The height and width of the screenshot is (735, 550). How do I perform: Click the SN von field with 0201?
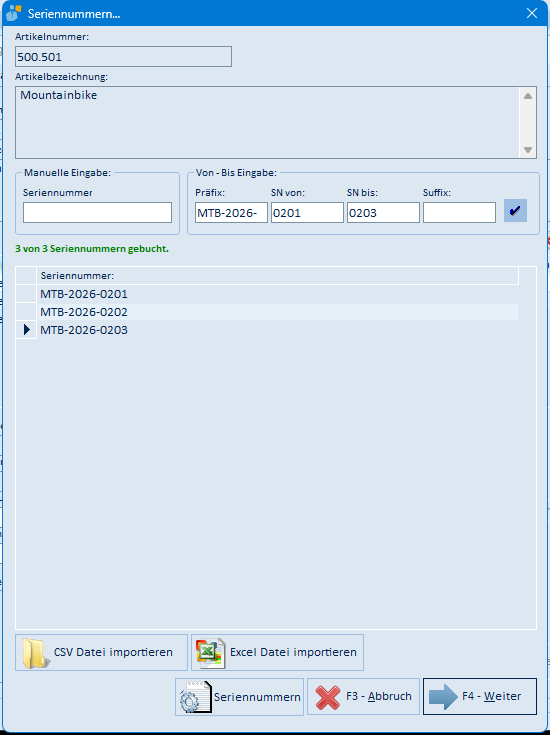click(307, 213)
